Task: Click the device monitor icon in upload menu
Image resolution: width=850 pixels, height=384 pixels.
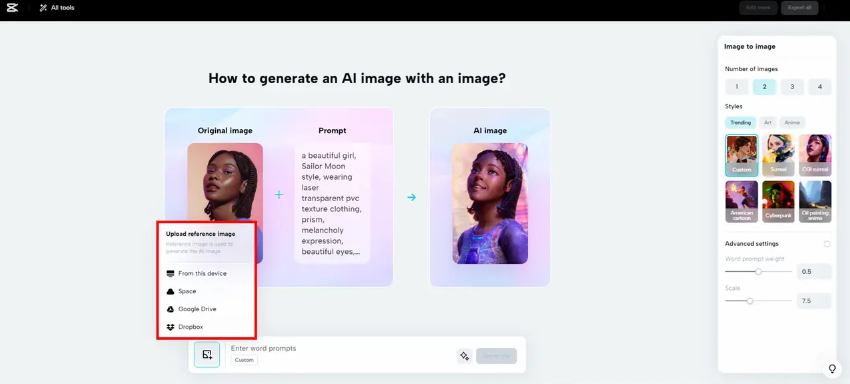Action: click(x=170, y=273)
